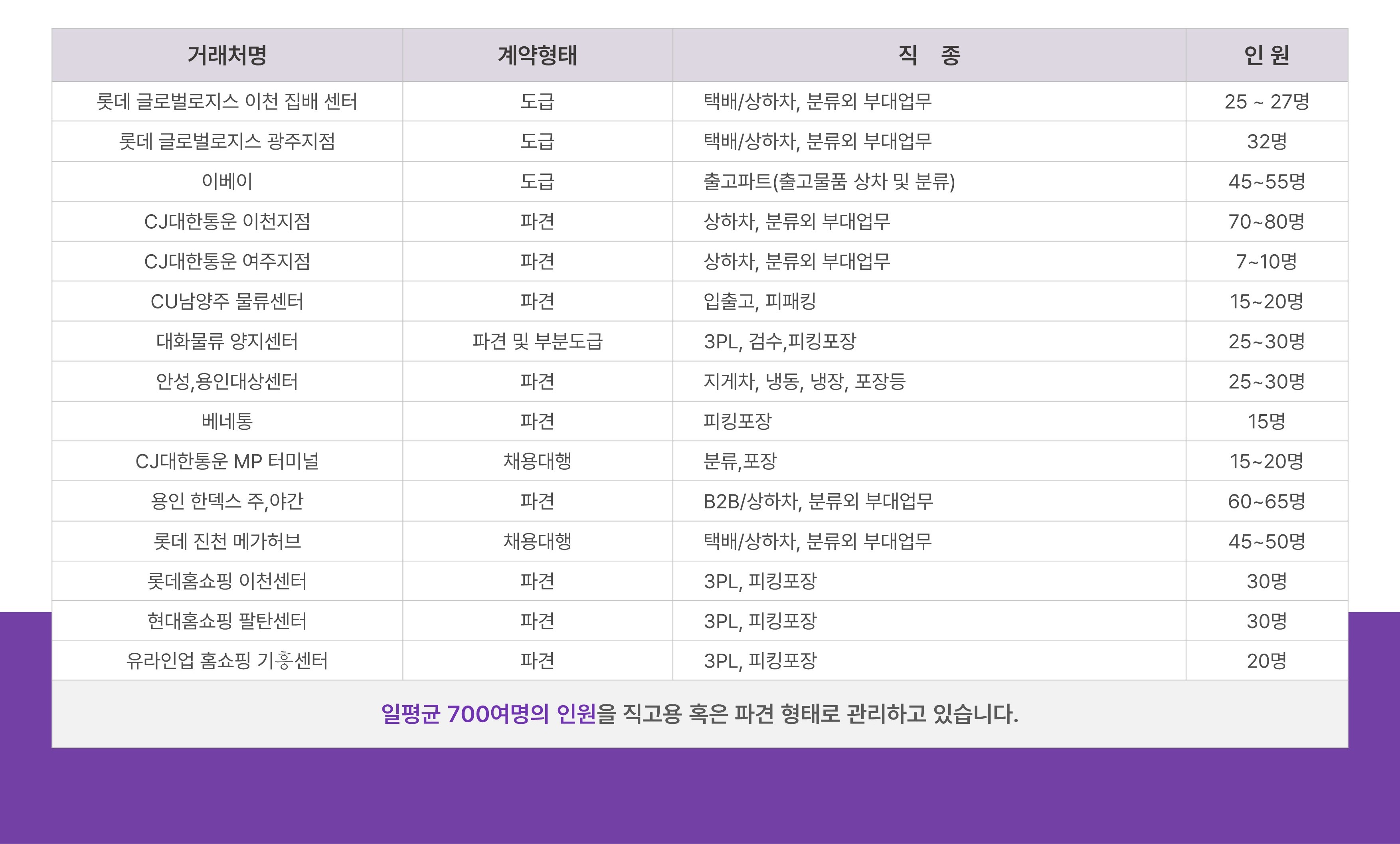The width and height of the screenshot is (1400, 844).
Task: Select the 베네통 client cell
Action: point(227,421)
